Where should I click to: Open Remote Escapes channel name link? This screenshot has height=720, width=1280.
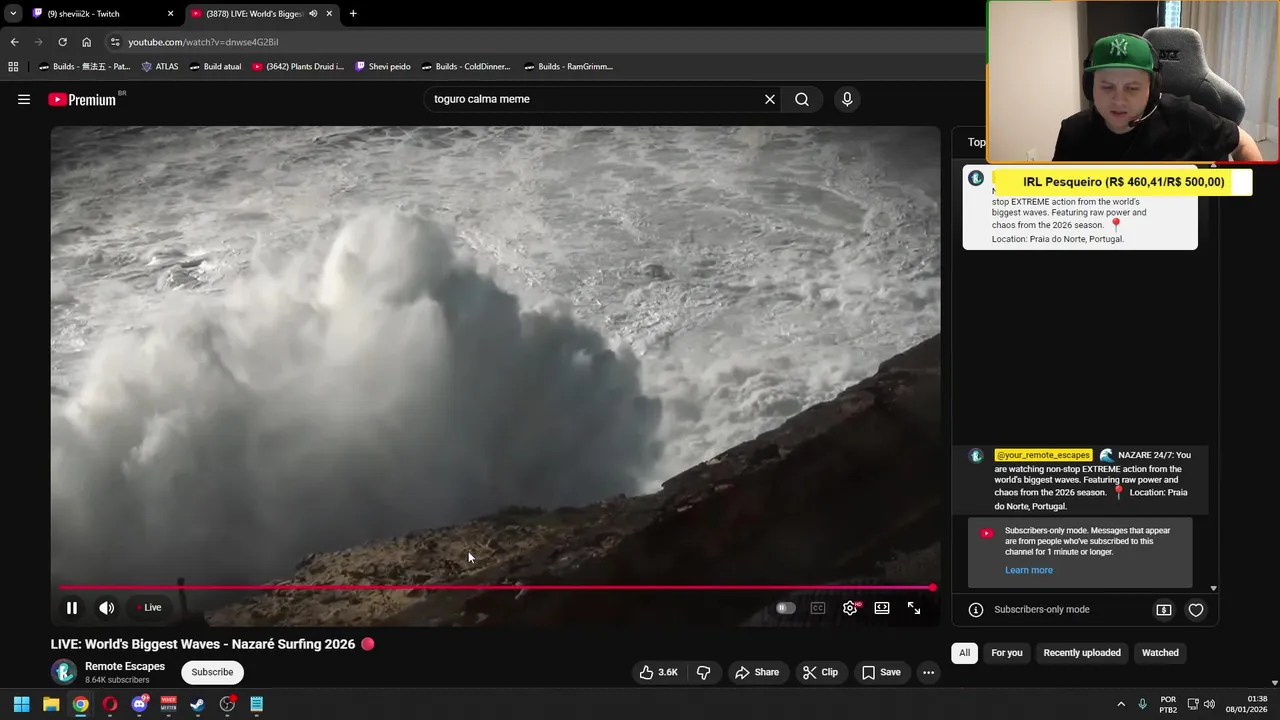click(x=125, y=666)
